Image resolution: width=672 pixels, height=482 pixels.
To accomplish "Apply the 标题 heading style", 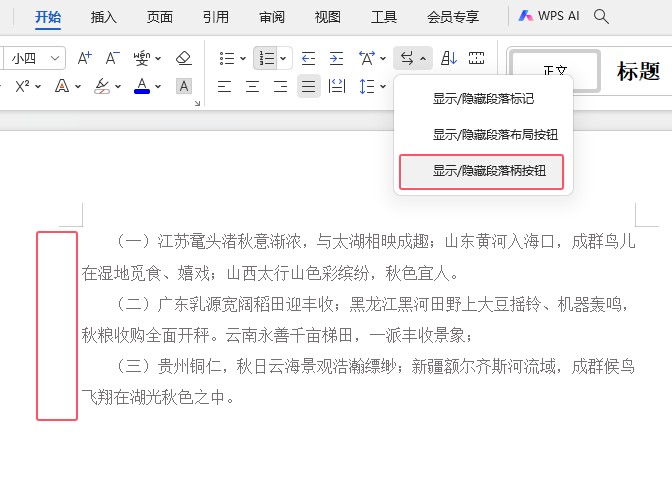I will [638, 70].
